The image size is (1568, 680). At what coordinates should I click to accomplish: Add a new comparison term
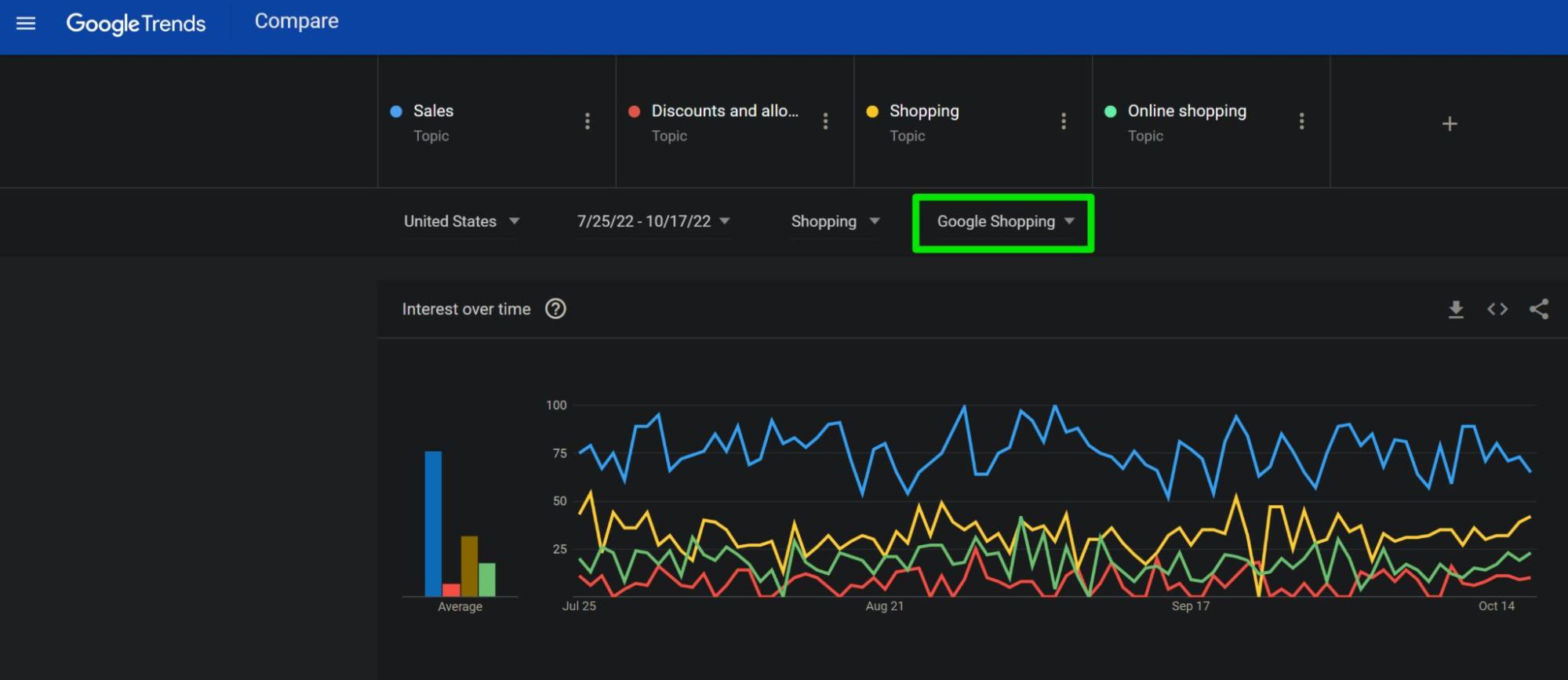[x=1450, y=123]
